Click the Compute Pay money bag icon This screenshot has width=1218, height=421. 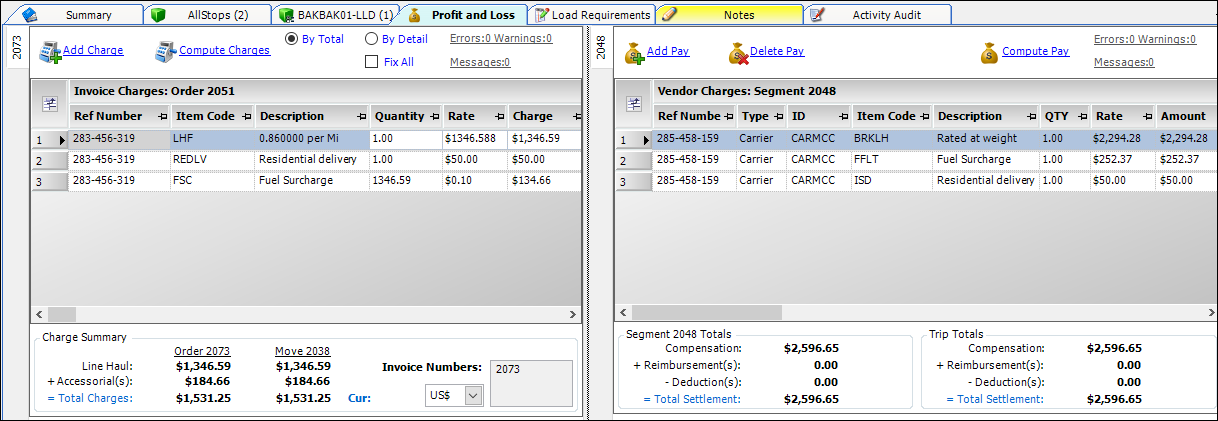tap(989, 52)
